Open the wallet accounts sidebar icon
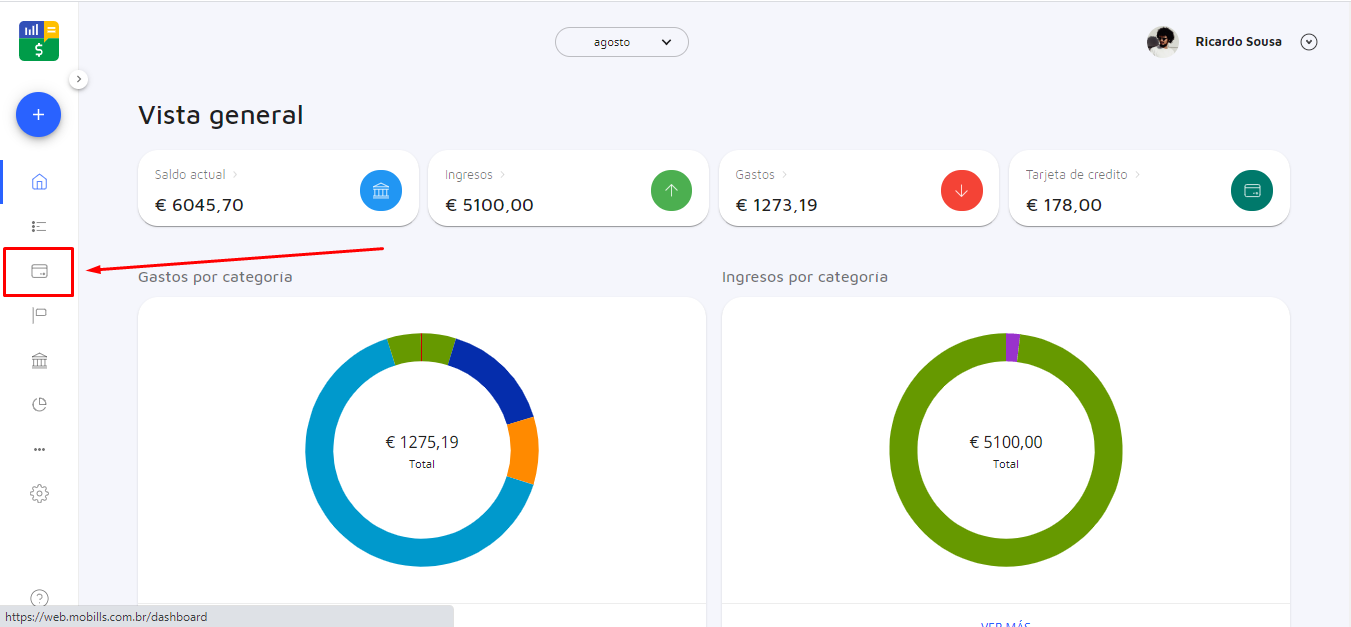The image size is (1351, 627). [39, 271]
